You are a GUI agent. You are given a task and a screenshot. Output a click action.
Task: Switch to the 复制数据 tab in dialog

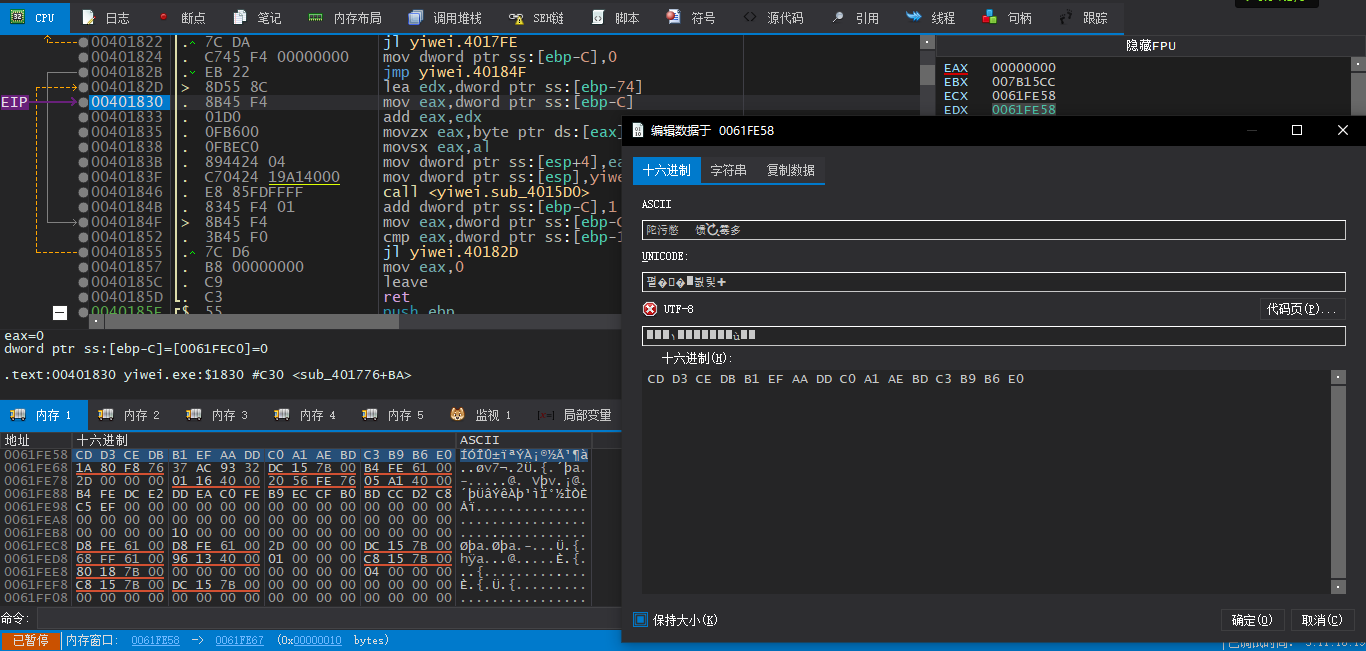[790, 171]
